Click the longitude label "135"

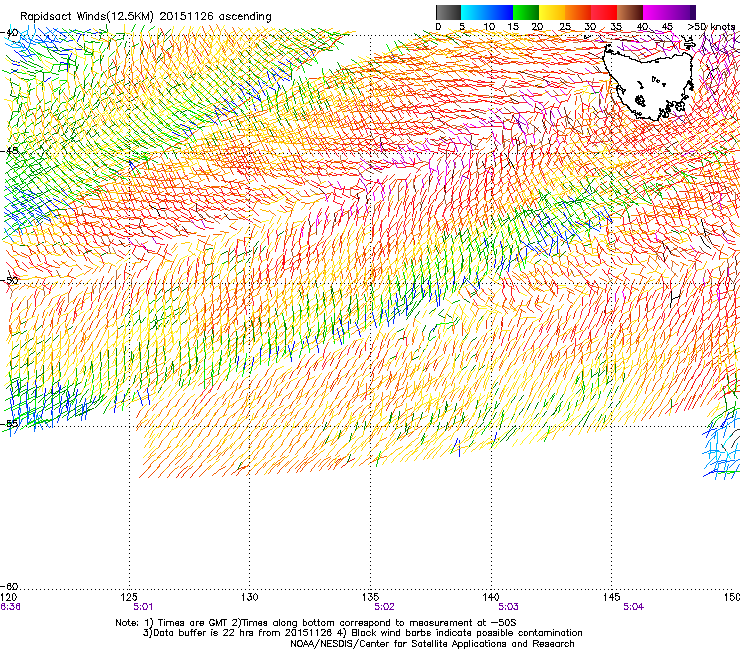pos(370,597)
